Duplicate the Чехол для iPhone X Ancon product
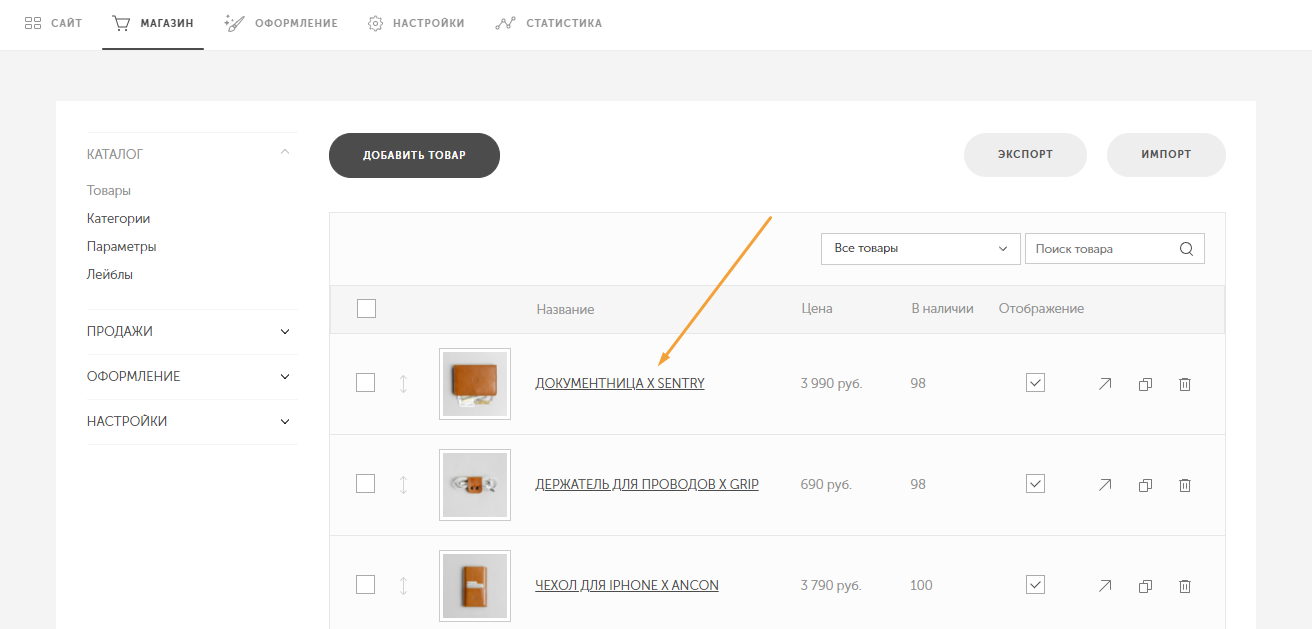 coord(1145,586)
